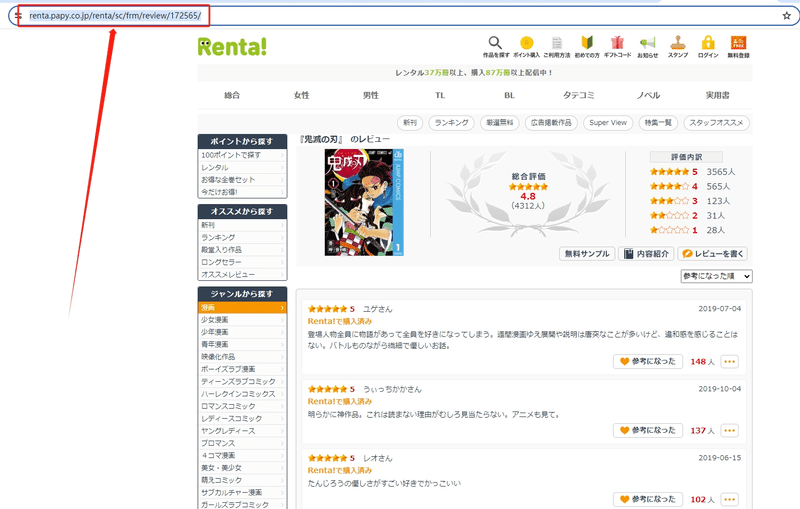Open the 実用書 category tab
The height and width of the screenshot is (509, 800).
coord(717,95)
